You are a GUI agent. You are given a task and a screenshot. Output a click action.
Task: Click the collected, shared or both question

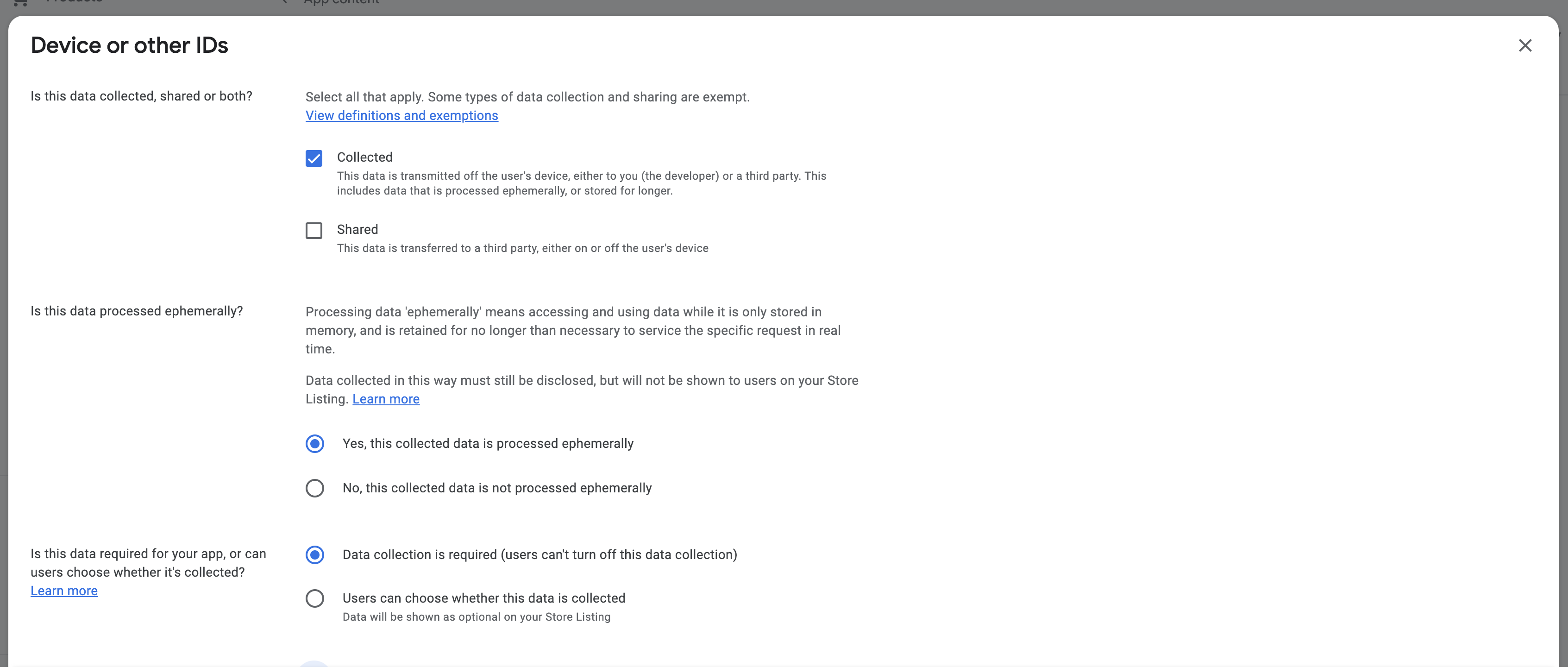point(141,96)
